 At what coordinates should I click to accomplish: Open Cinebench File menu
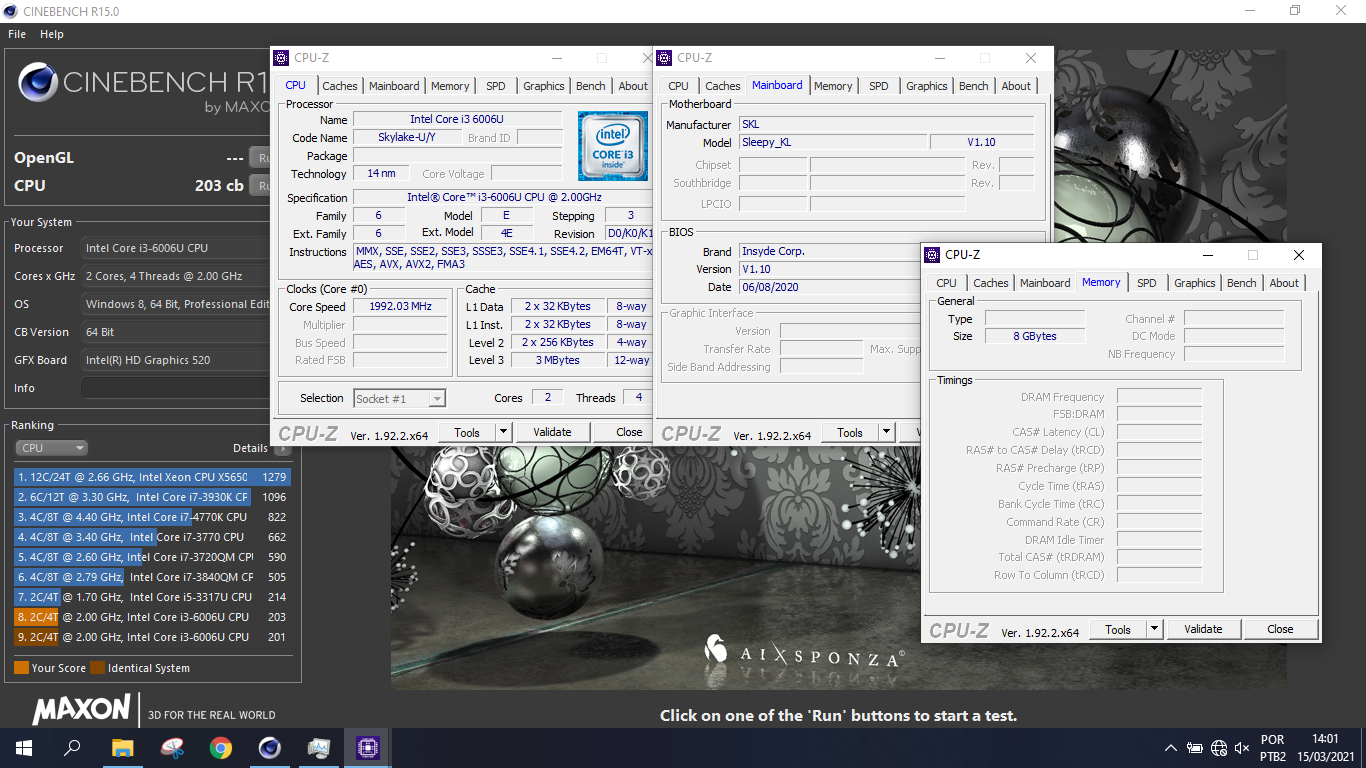pos(17,34)
